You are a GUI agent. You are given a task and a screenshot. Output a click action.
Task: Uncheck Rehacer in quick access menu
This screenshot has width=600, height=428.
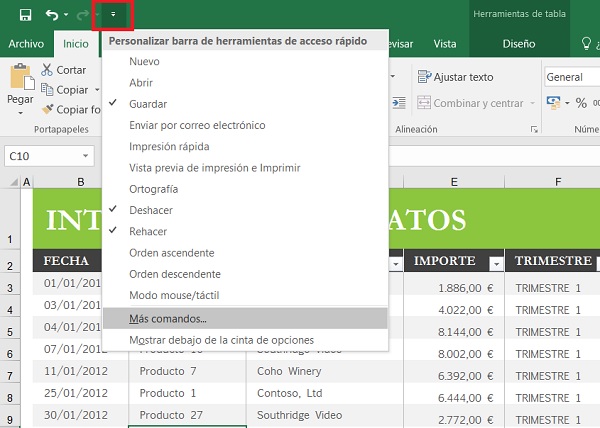245,231
